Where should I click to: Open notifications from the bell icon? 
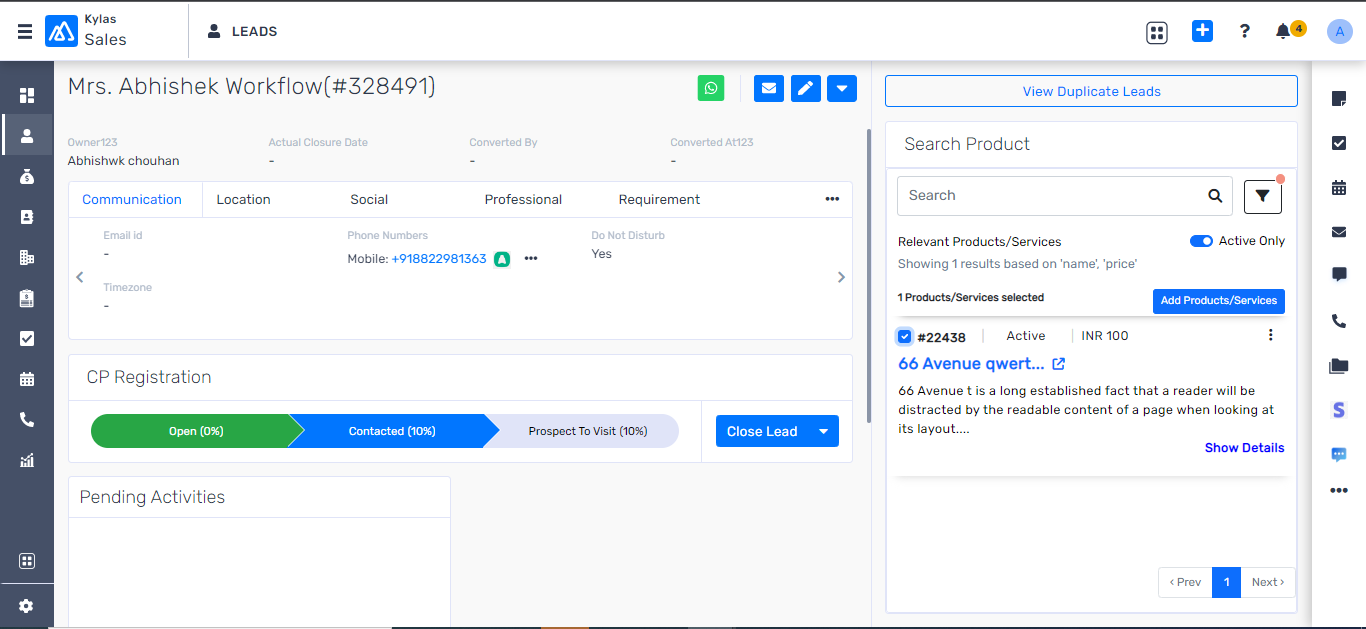click(1281, 31)
